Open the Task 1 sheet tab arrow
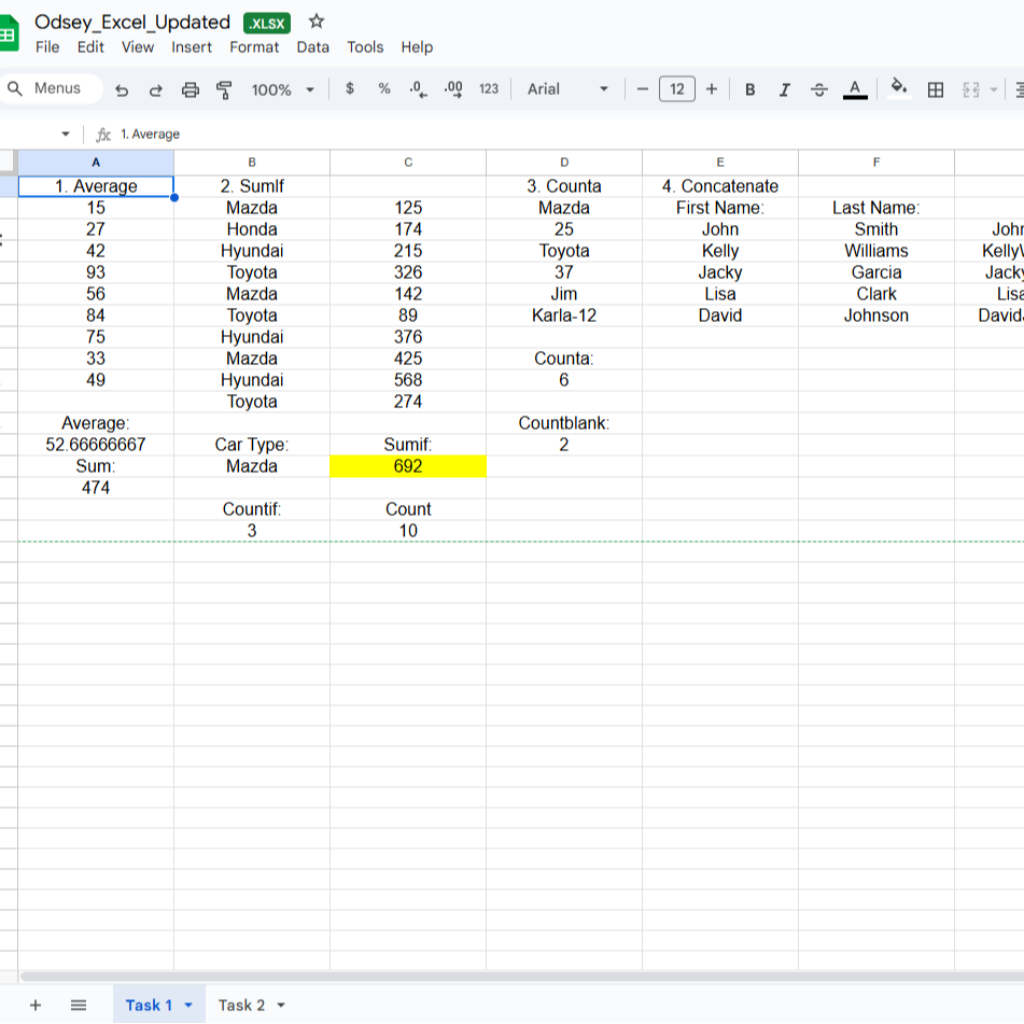 (188, 1005)
